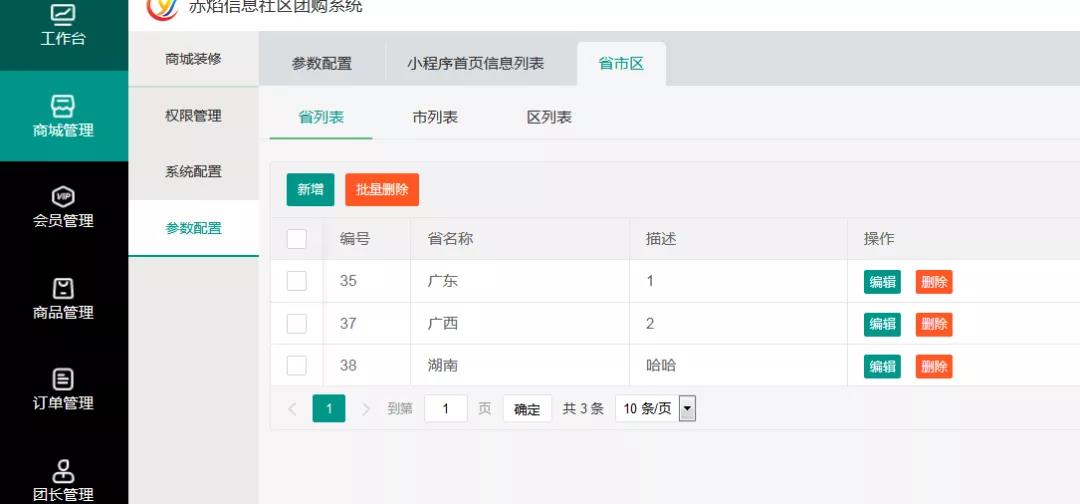Click the next page arrow icon
1080x504 pixels.
(366, 408)
